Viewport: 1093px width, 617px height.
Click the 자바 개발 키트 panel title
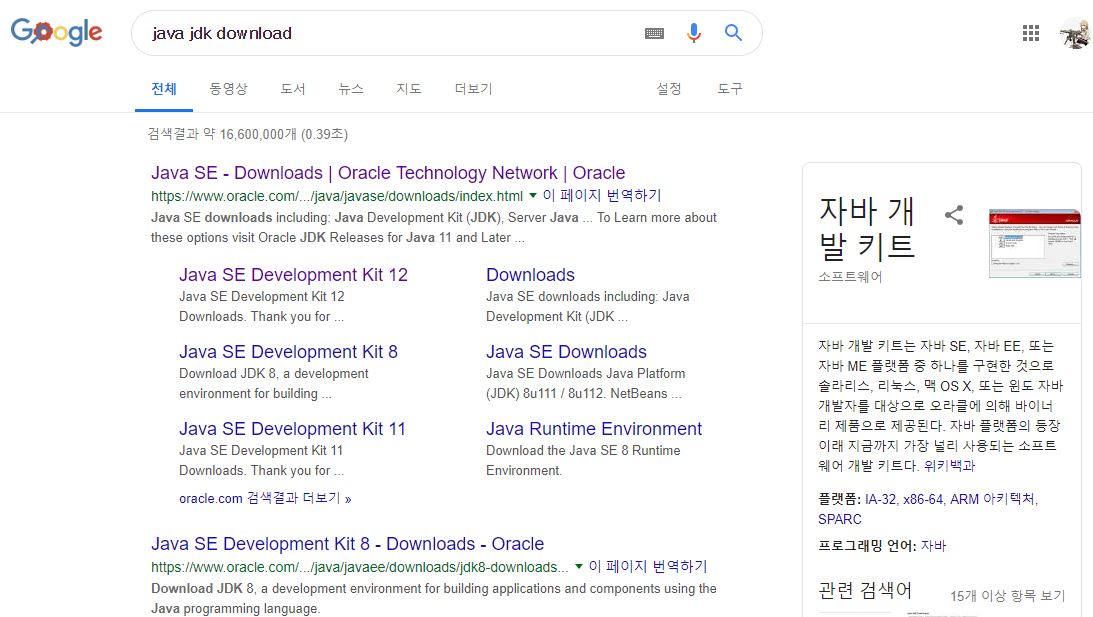click(866, 228)
